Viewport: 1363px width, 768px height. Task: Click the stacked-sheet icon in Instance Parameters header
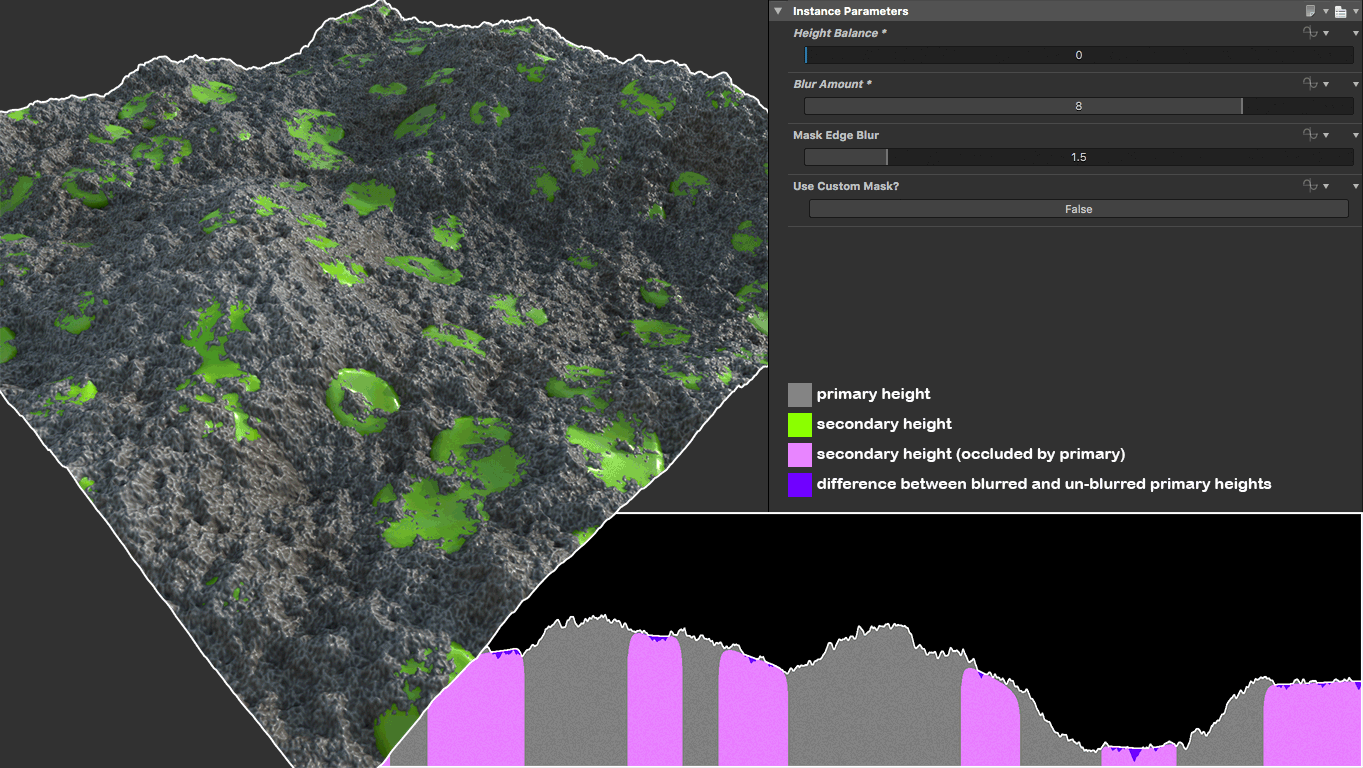(1340, 11)
